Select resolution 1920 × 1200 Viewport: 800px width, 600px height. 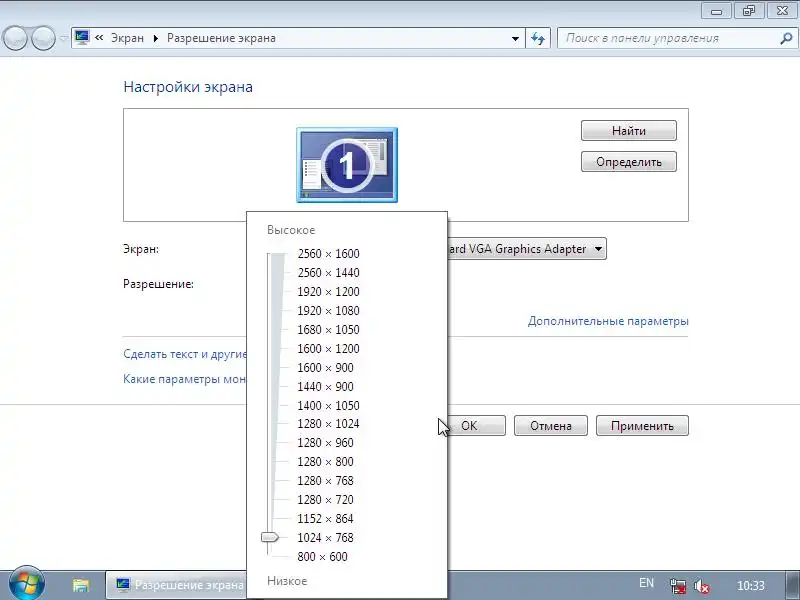329,291
